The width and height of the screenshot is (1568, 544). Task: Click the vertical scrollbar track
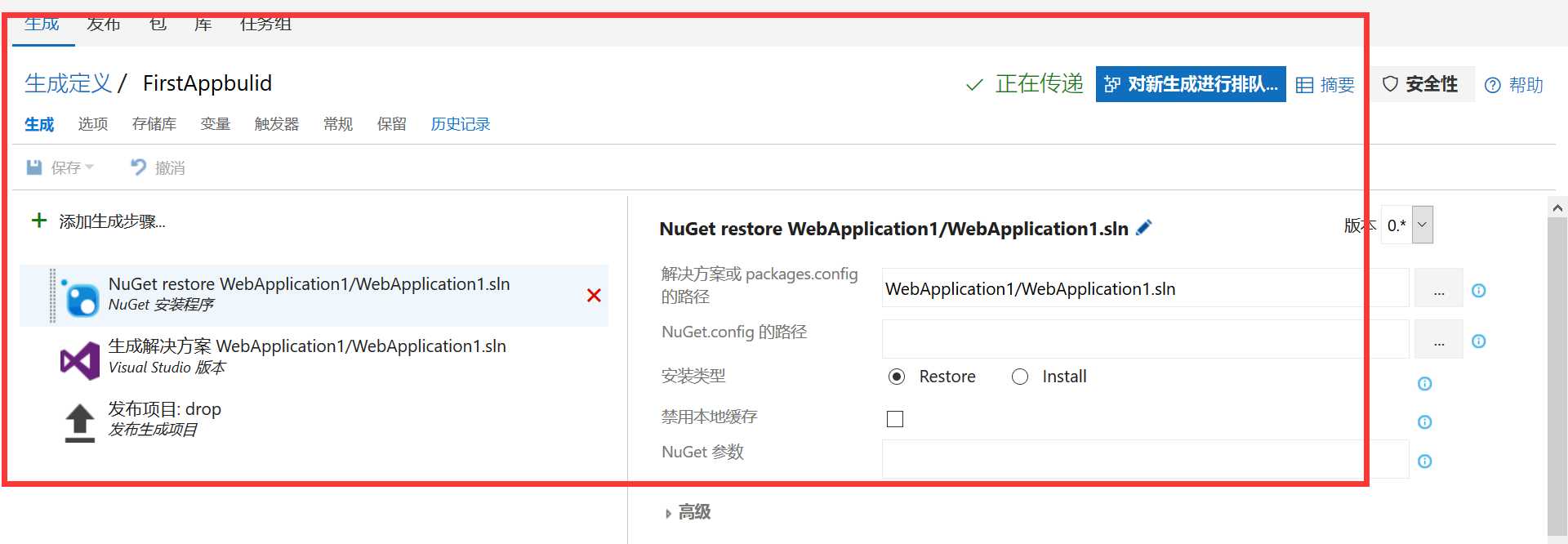pos(1557,377)
